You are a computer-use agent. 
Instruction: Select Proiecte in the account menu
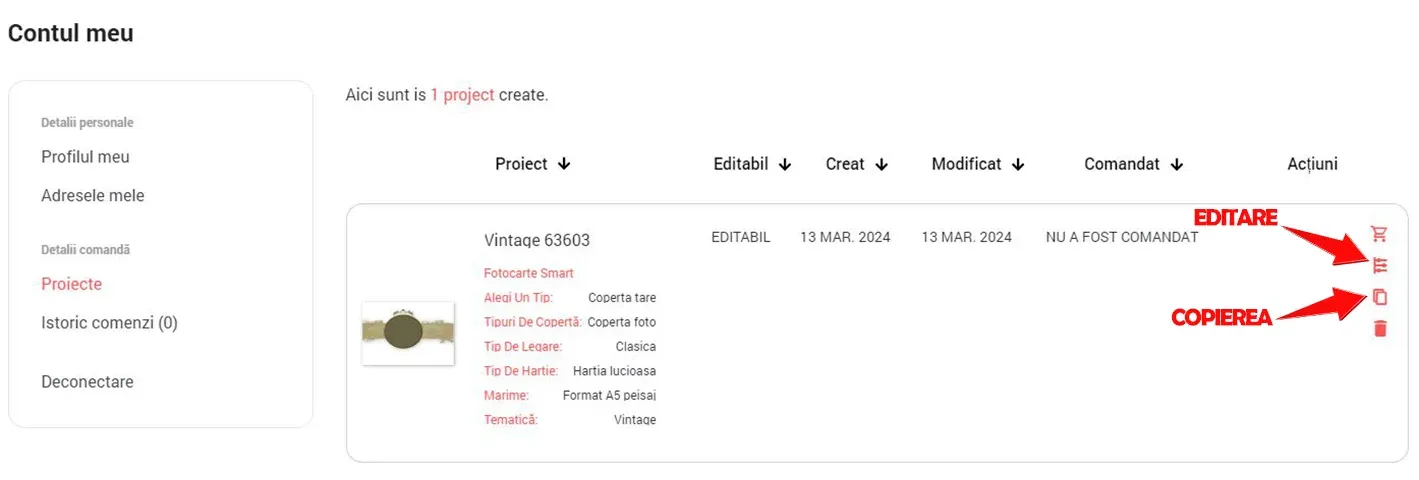pyautogui.click(x=71, y=284)
